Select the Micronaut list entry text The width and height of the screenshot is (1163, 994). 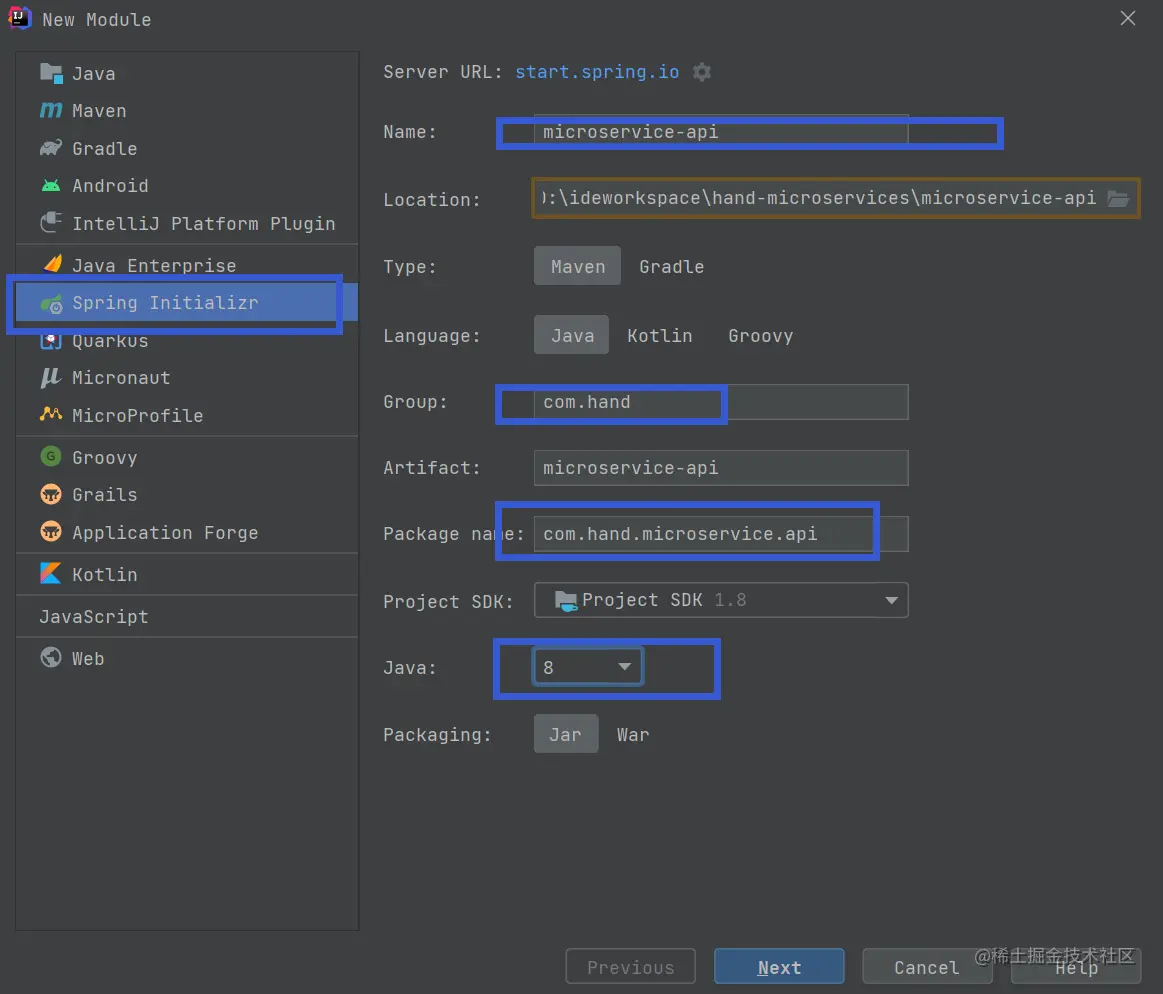click(122, 378)
